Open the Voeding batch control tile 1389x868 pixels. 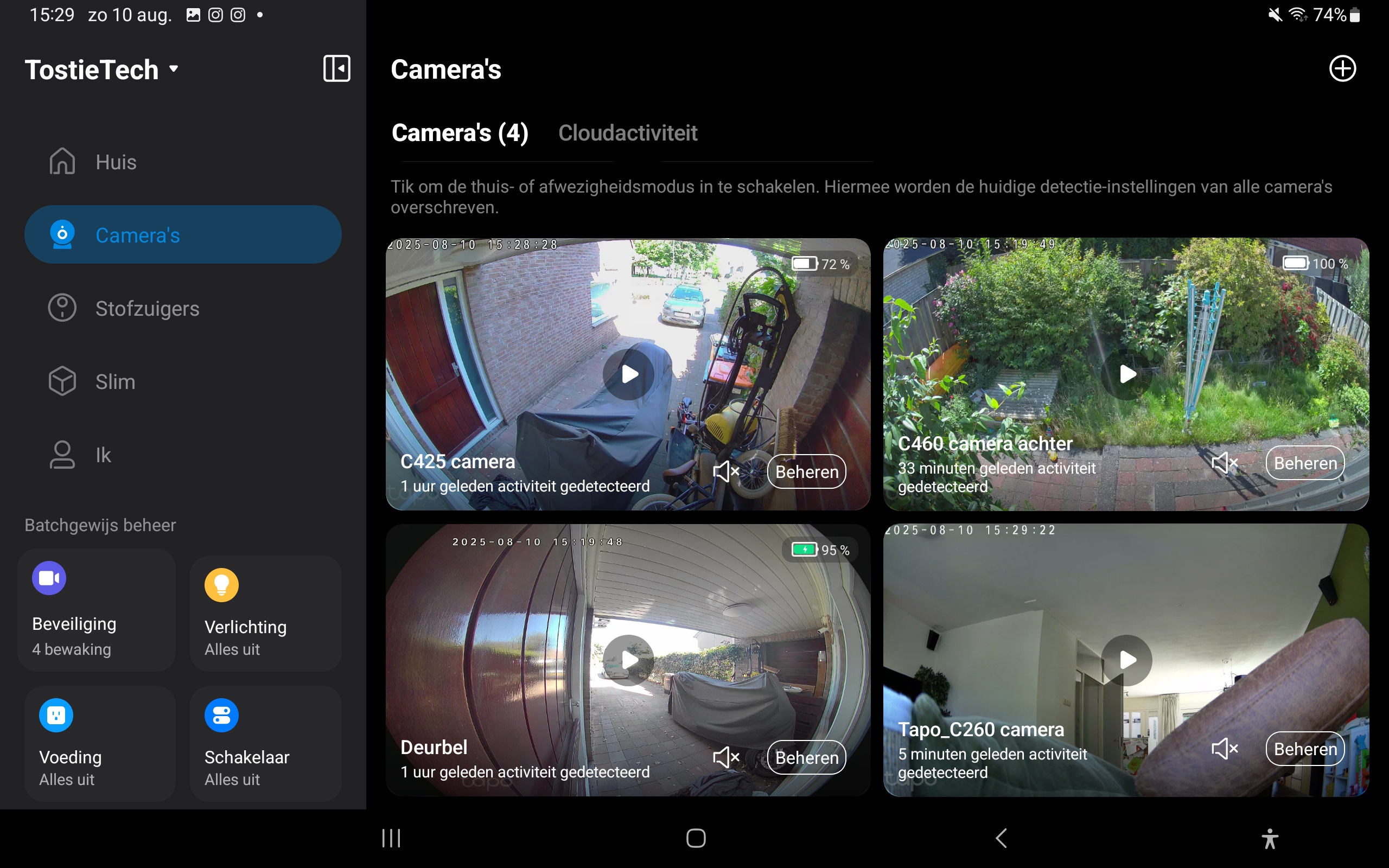(x=99, y=743)
